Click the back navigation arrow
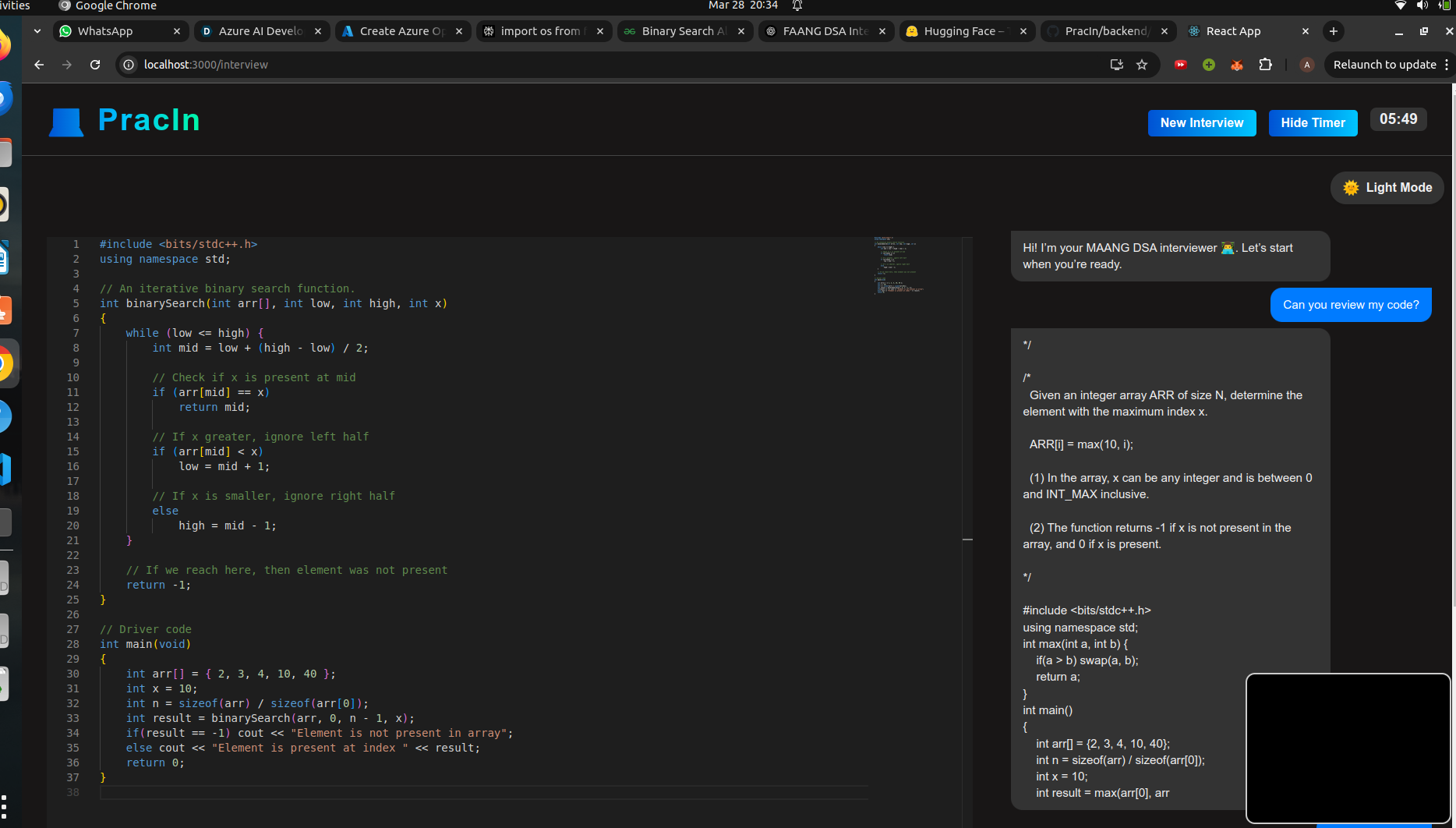Screen dimensions: 1456x828 pyautogui.click(x=39, y=65)
